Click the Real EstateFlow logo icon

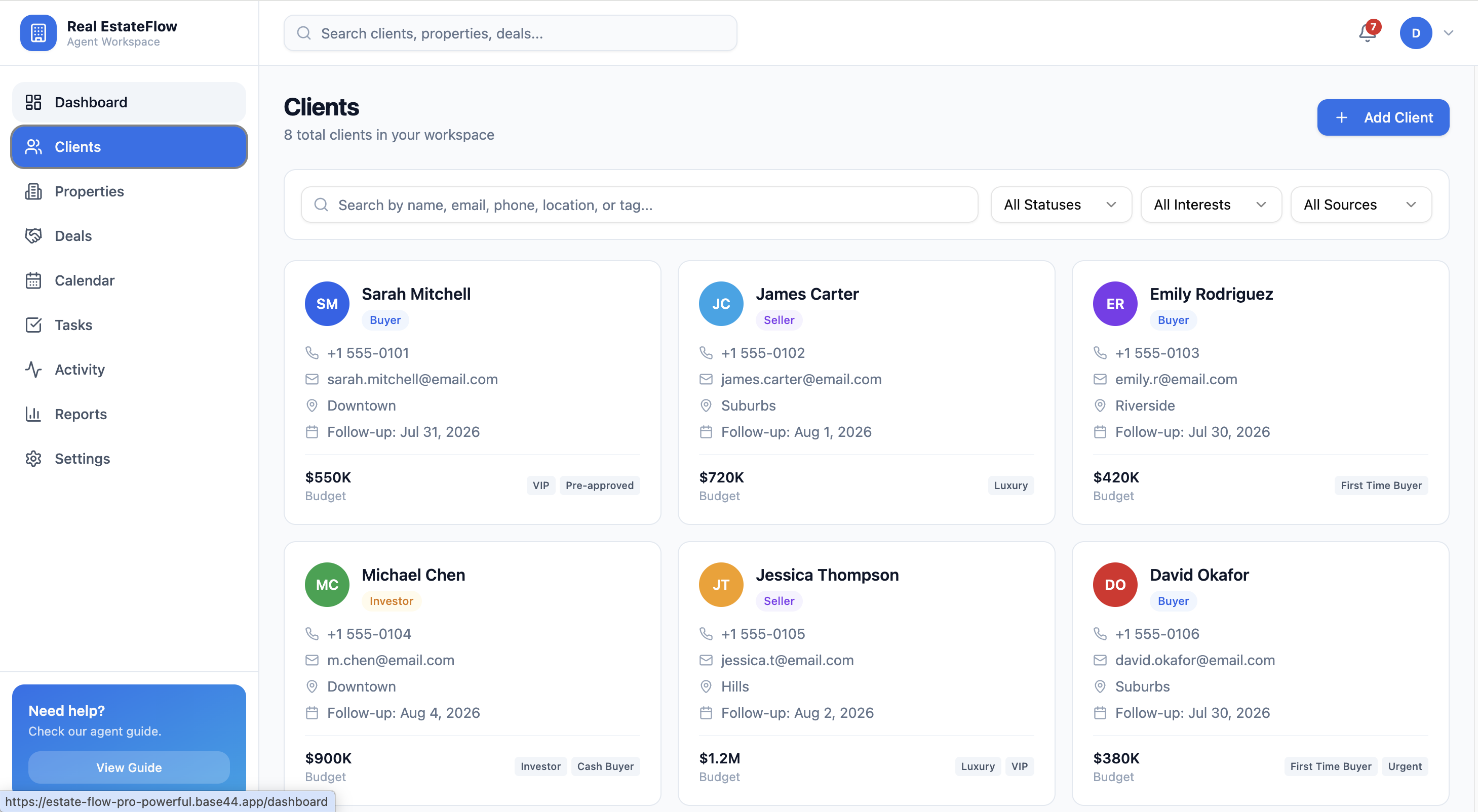click(38, 33)
